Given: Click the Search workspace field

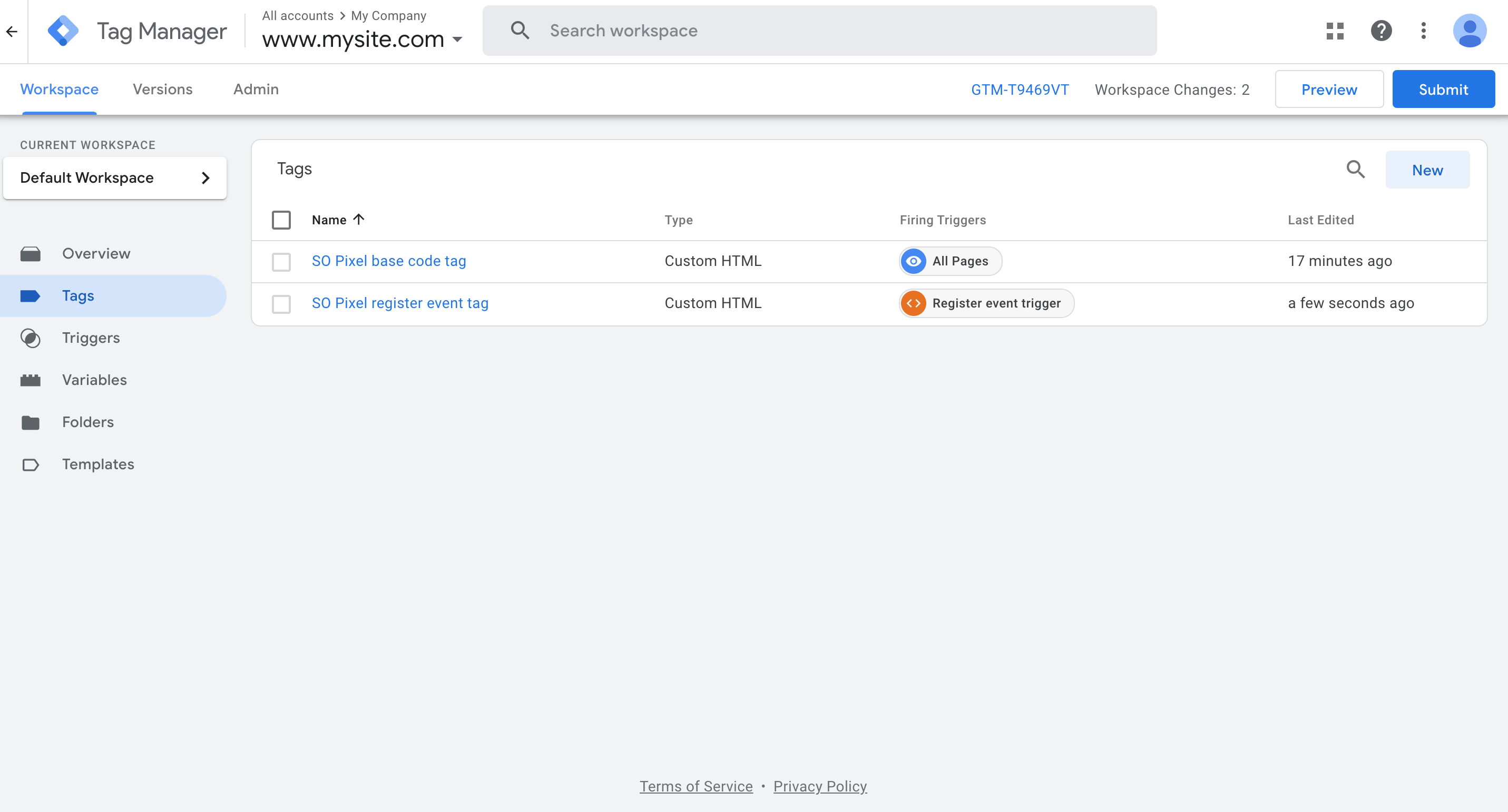Looking at the screenshot, I should click(819, 31).
